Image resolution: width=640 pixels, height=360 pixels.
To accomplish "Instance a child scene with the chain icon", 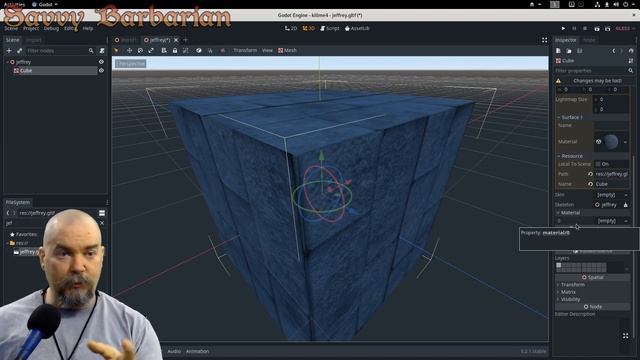I will [20, 51].
